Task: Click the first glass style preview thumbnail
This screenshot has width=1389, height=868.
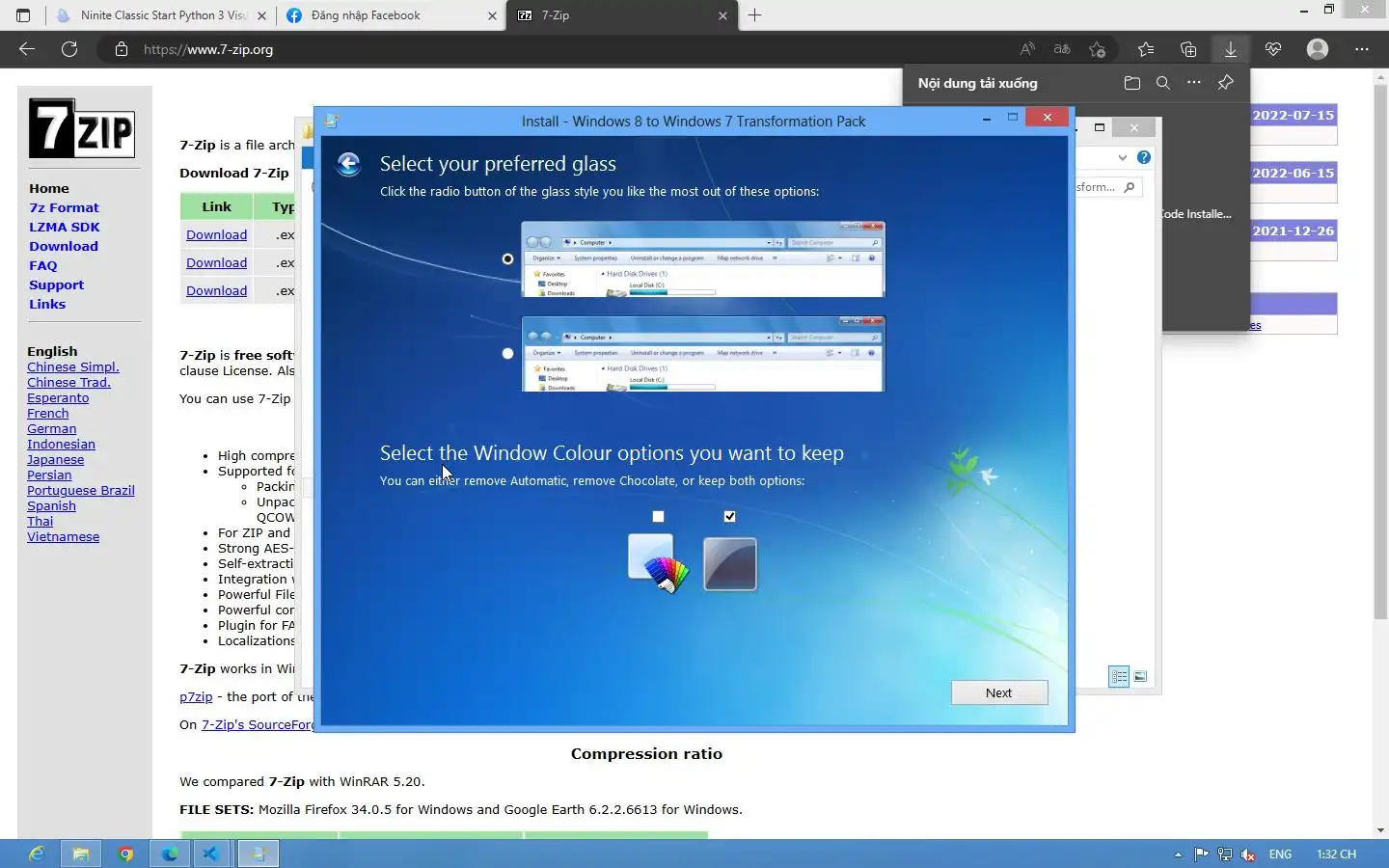Action: [702, 258]
